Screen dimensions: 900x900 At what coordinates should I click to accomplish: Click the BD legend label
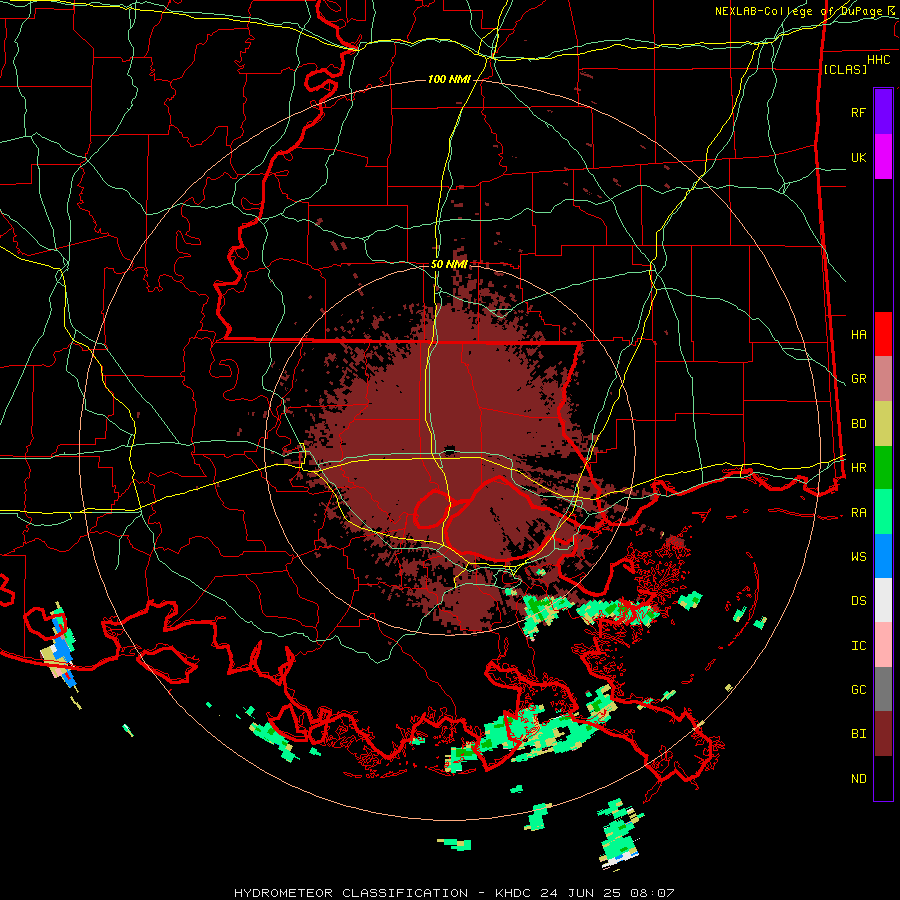[858, 424]
